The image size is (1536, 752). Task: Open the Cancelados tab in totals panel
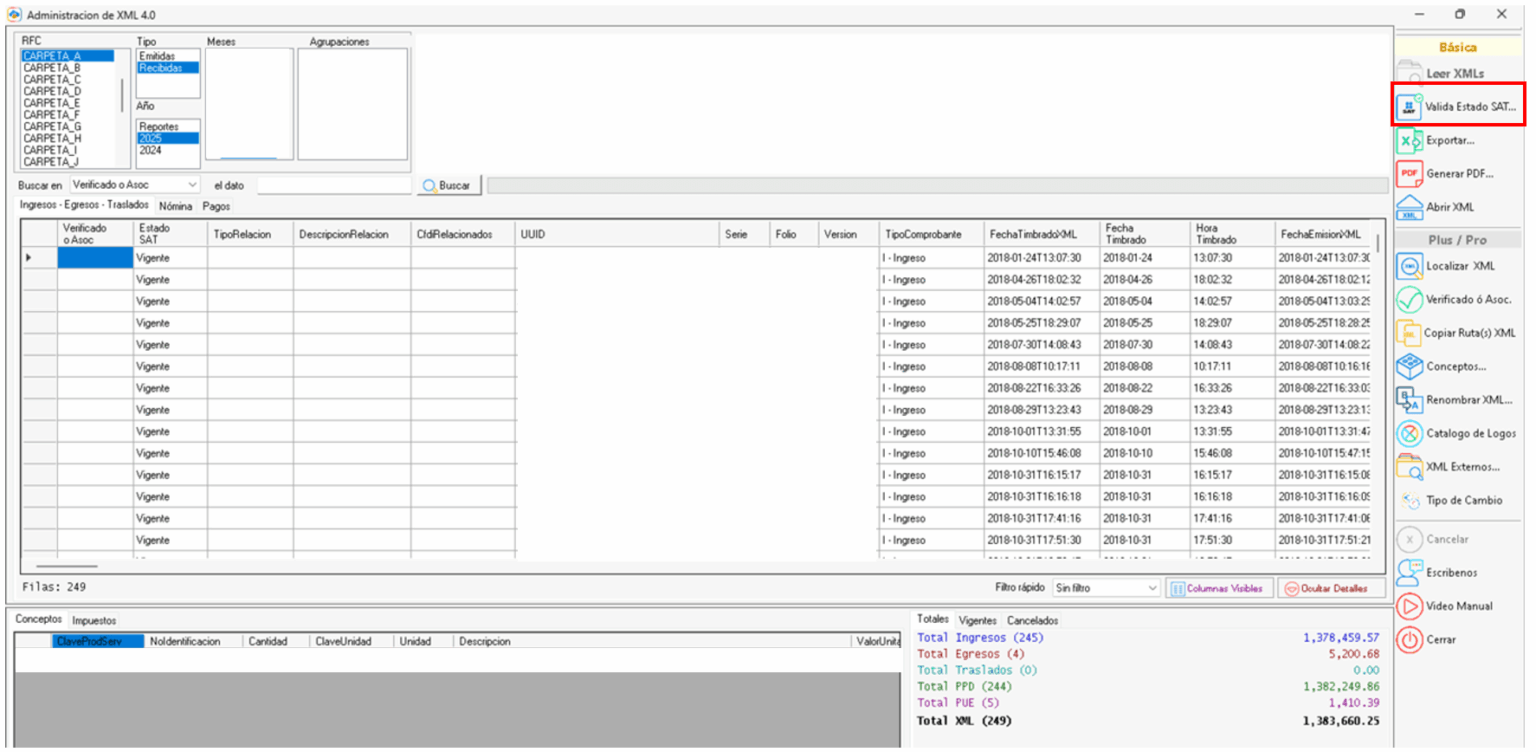pyautogui.click(x=1032, y=620)
